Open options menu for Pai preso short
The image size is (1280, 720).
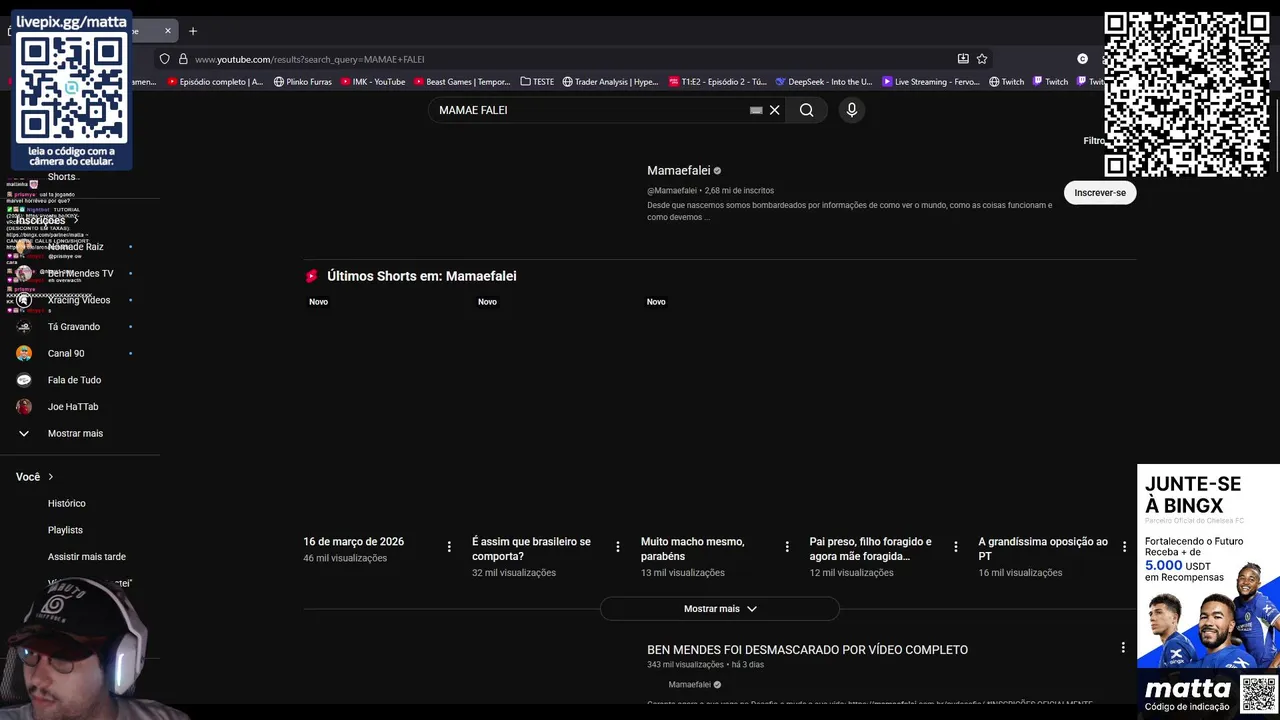pyautogui.click(x=956, y=547)
